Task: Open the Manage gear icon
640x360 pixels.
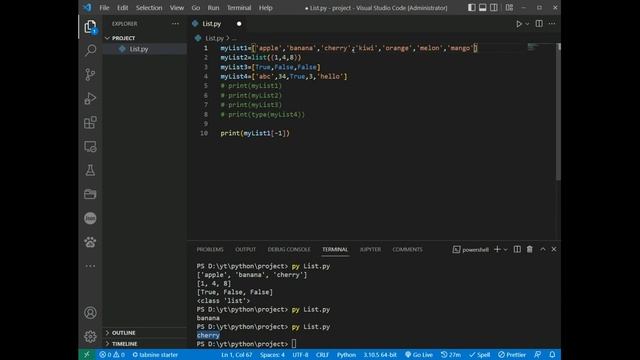Action: [90, 336]
